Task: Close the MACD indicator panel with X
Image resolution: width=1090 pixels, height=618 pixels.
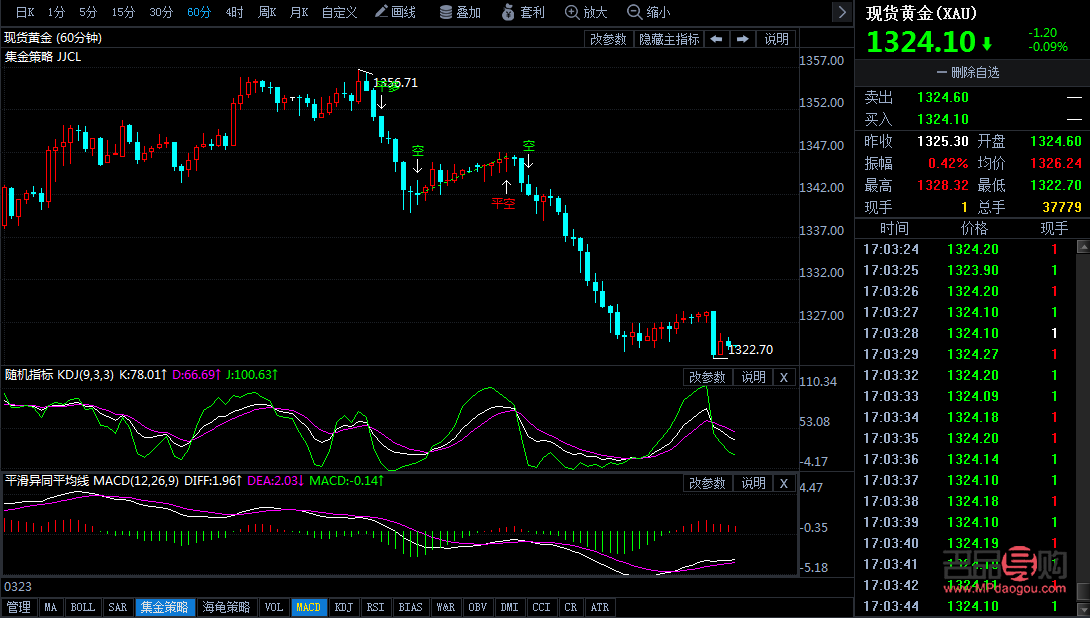Action: (784, 483)
